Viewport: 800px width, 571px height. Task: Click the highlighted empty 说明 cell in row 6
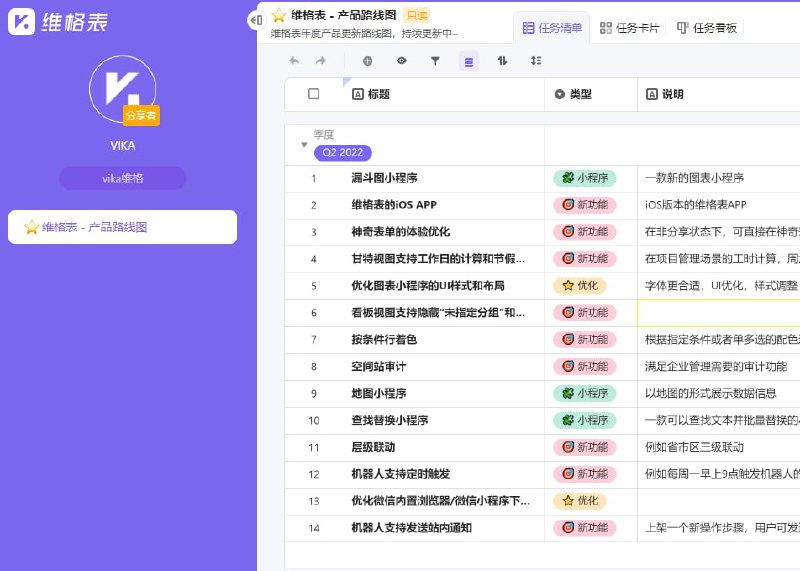(x=719, y=313)
